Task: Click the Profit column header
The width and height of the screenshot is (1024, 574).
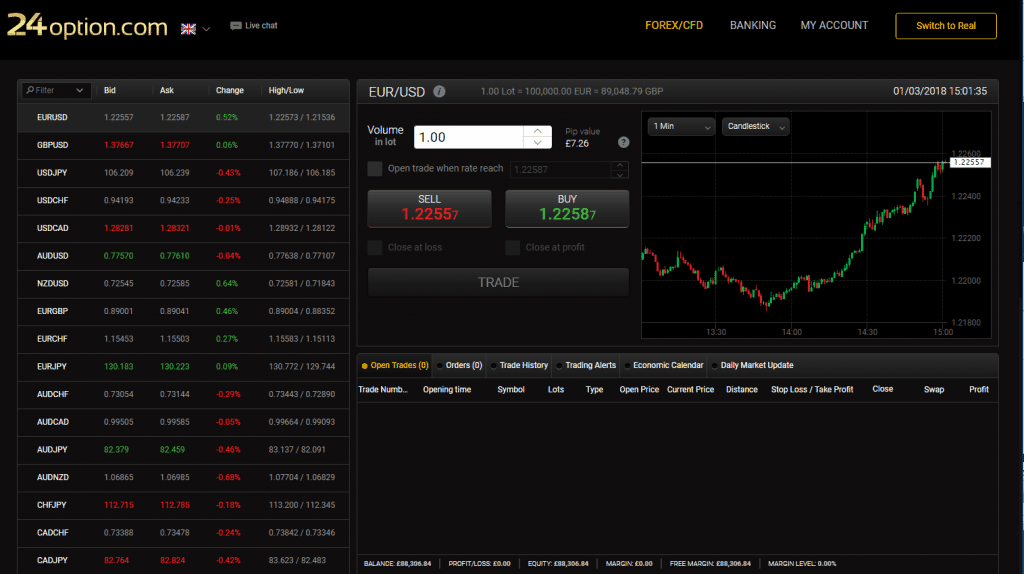Action: pos(978,390)
